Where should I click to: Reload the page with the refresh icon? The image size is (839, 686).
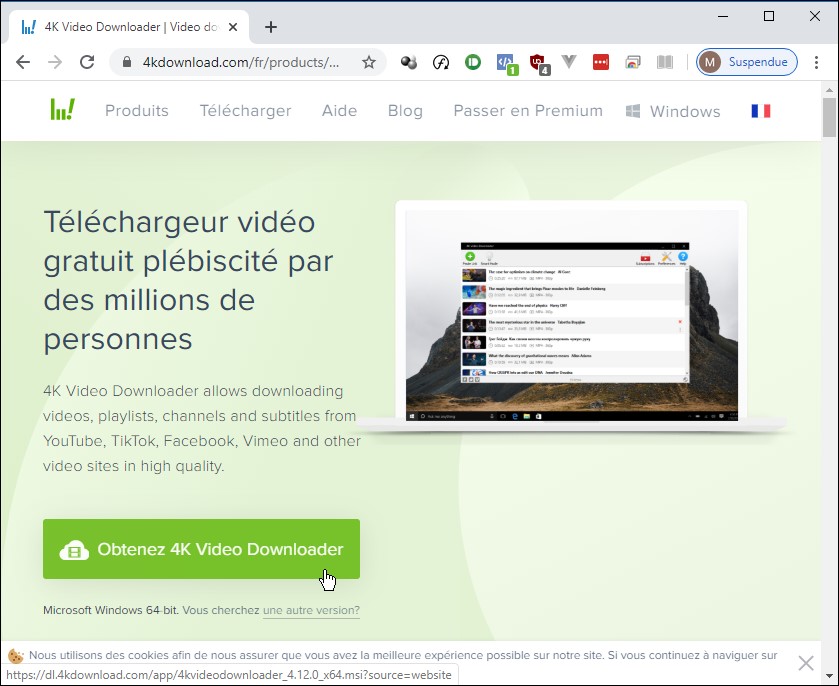tap(87, 62)
